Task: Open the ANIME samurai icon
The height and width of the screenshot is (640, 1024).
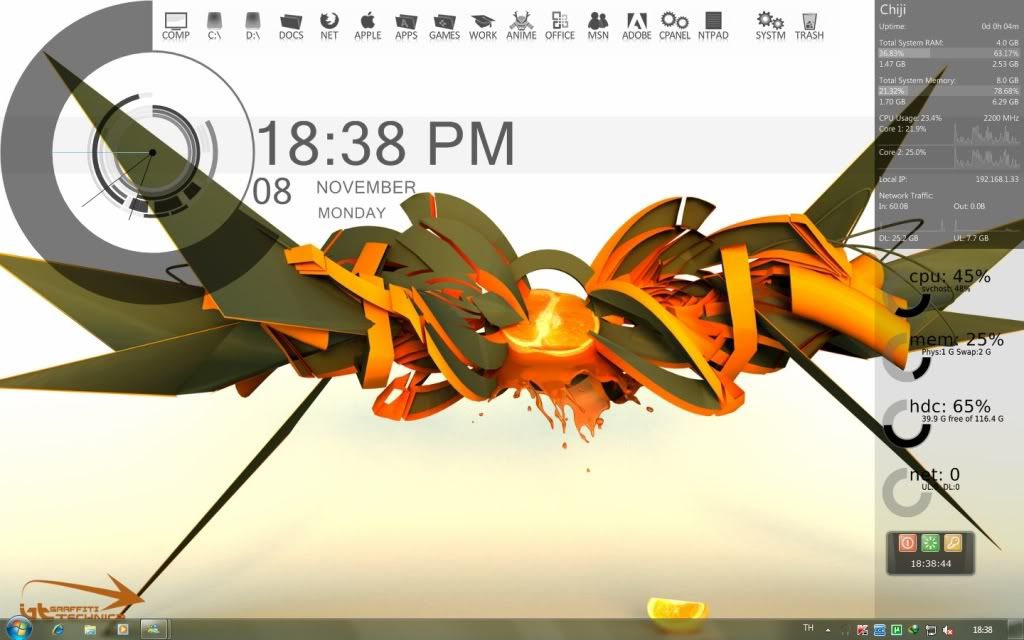Action: [521, 26]
